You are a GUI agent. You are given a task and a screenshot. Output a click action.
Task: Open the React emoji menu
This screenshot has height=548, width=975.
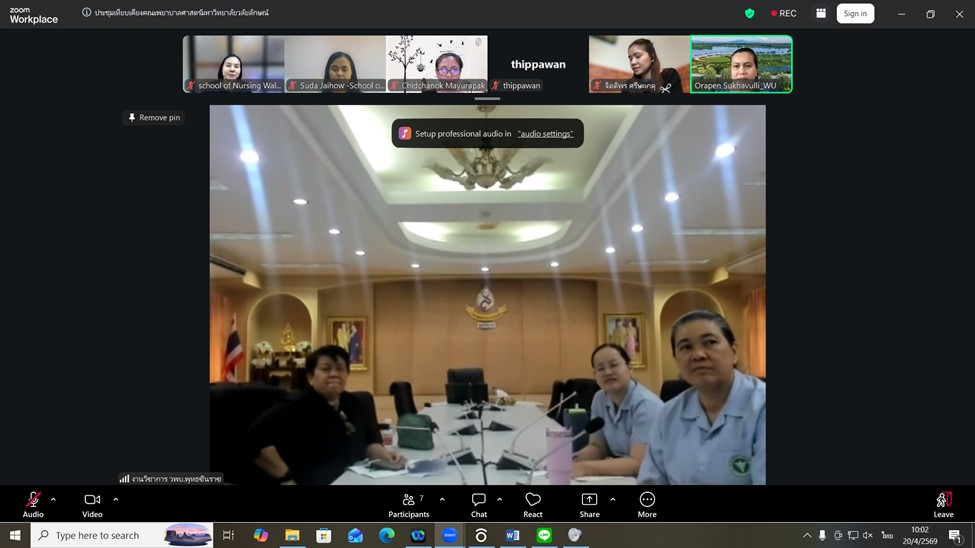coord(533,504)
